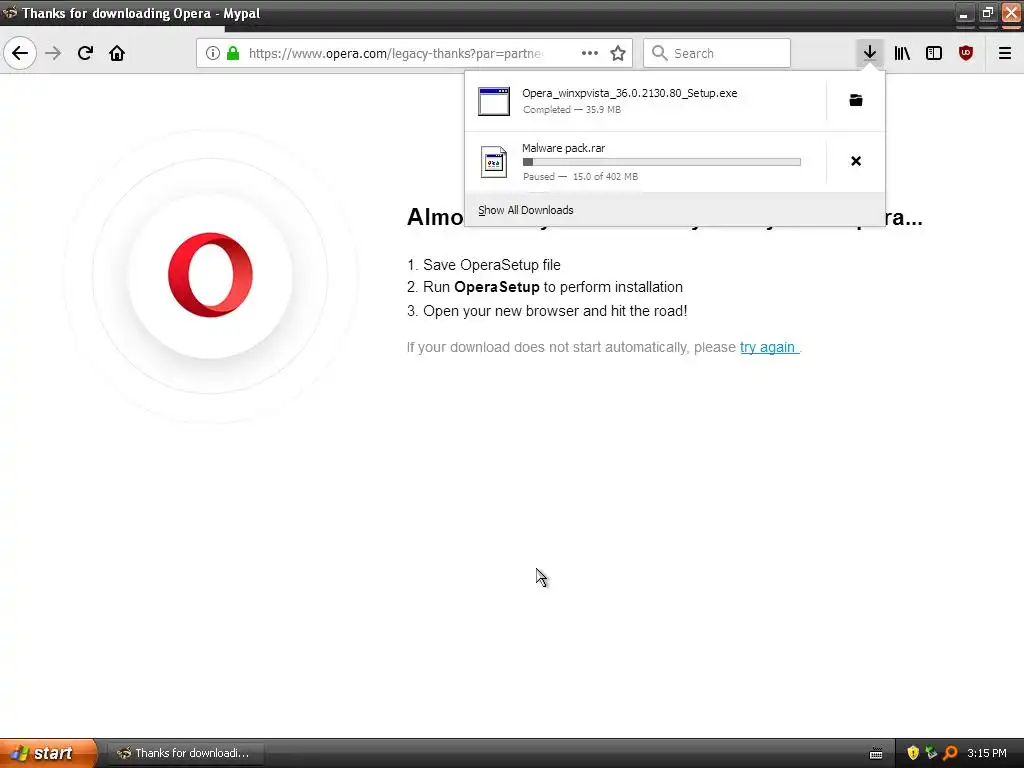Show site information icon in address bar
The width and height of the screenshot is (1024, 768).
point(213,53)
